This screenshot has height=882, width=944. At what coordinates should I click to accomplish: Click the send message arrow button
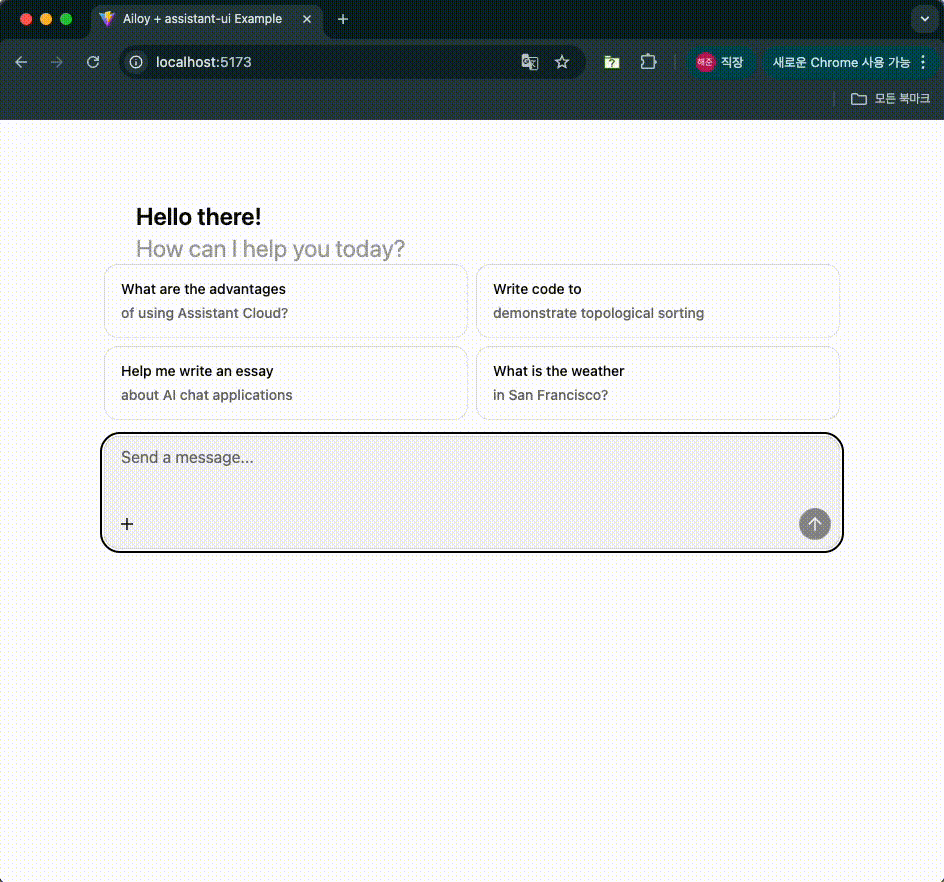[x=814, y=524]
